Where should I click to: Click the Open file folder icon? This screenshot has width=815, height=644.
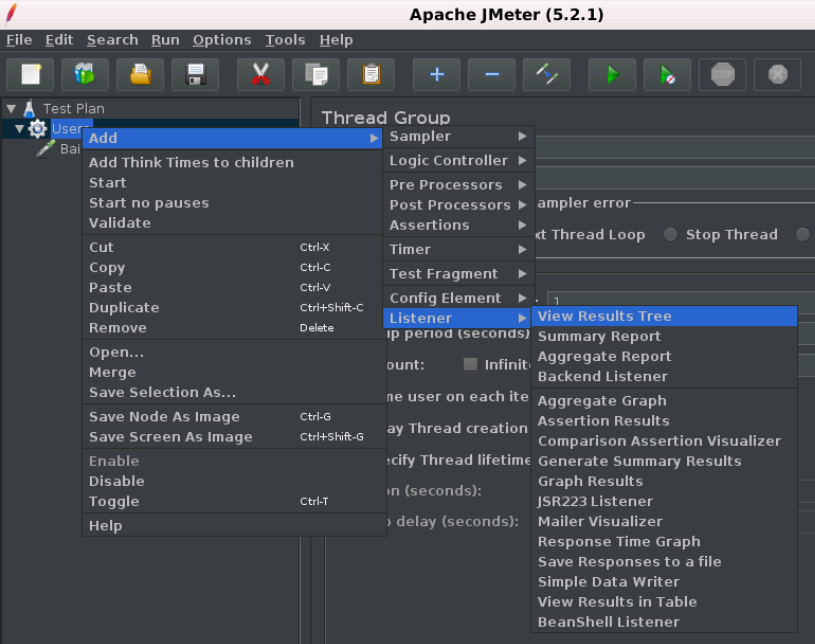pyautogui.click(x=140, y=74)
